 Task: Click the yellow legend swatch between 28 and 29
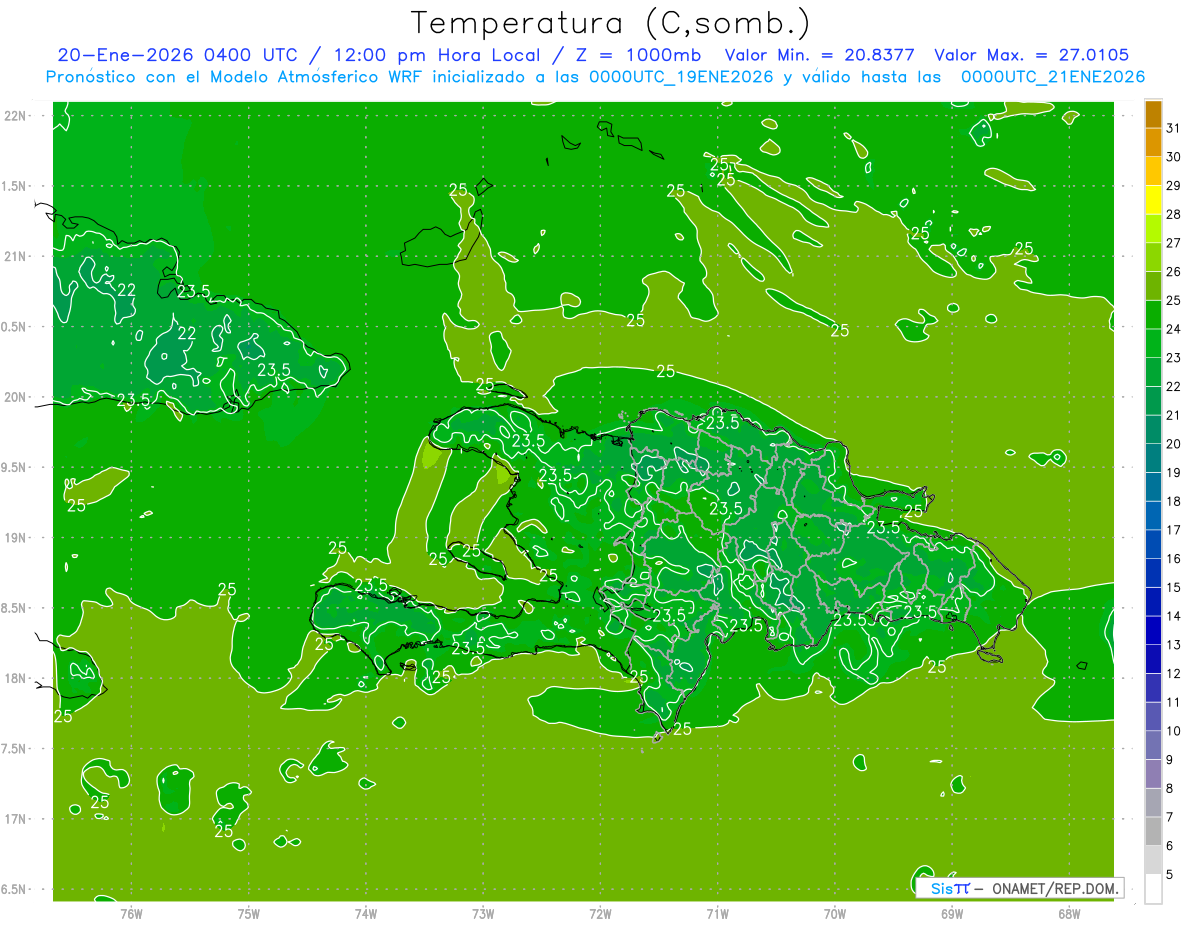pyautogui.click(x=1153, y=200)
